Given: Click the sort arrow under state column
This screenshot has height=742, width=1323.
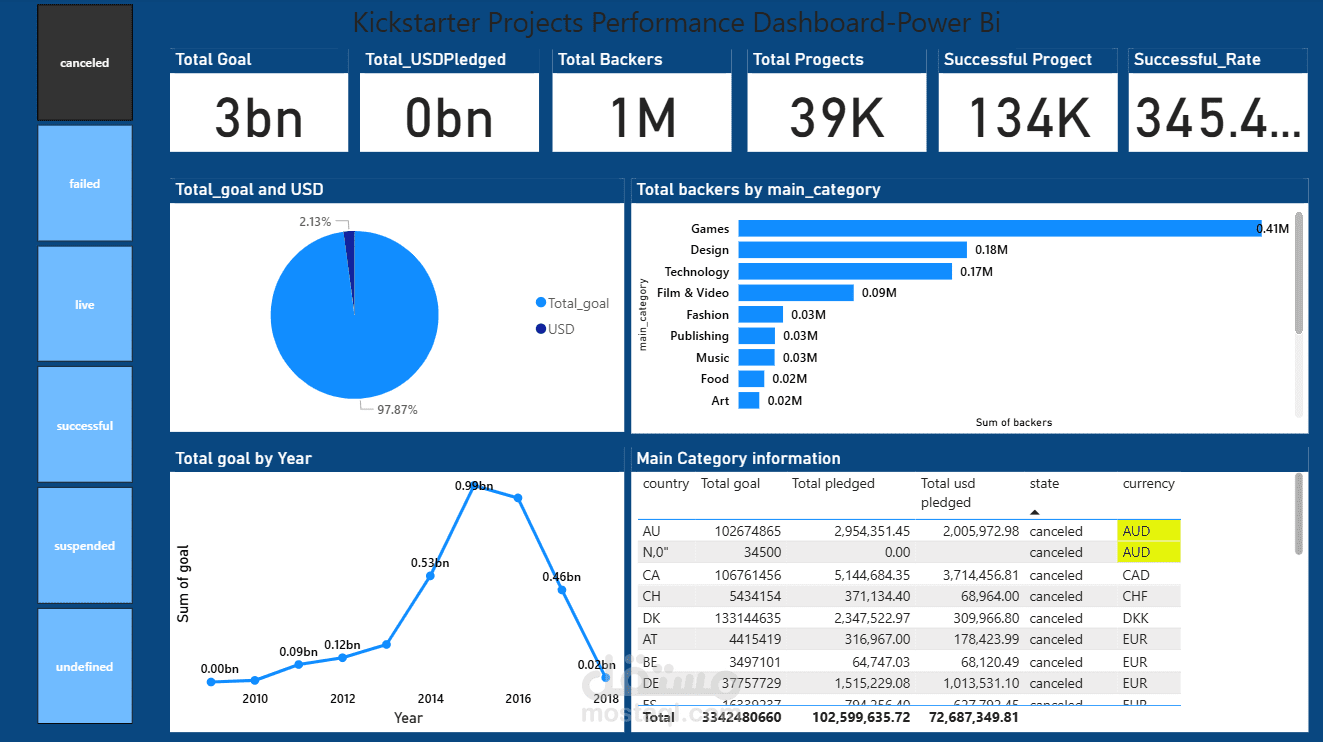Looking at the screenshot, I should tap(1035, 511).
